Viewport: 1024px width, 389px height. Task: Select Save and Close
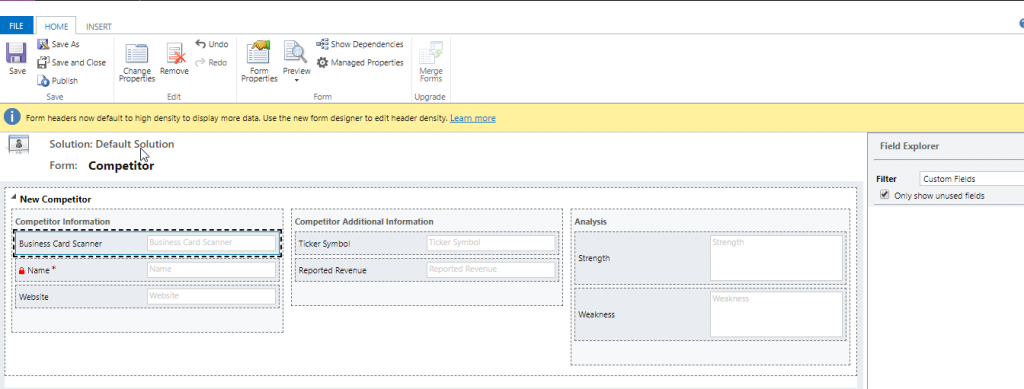pyautogui.click(x=71, y=63)
